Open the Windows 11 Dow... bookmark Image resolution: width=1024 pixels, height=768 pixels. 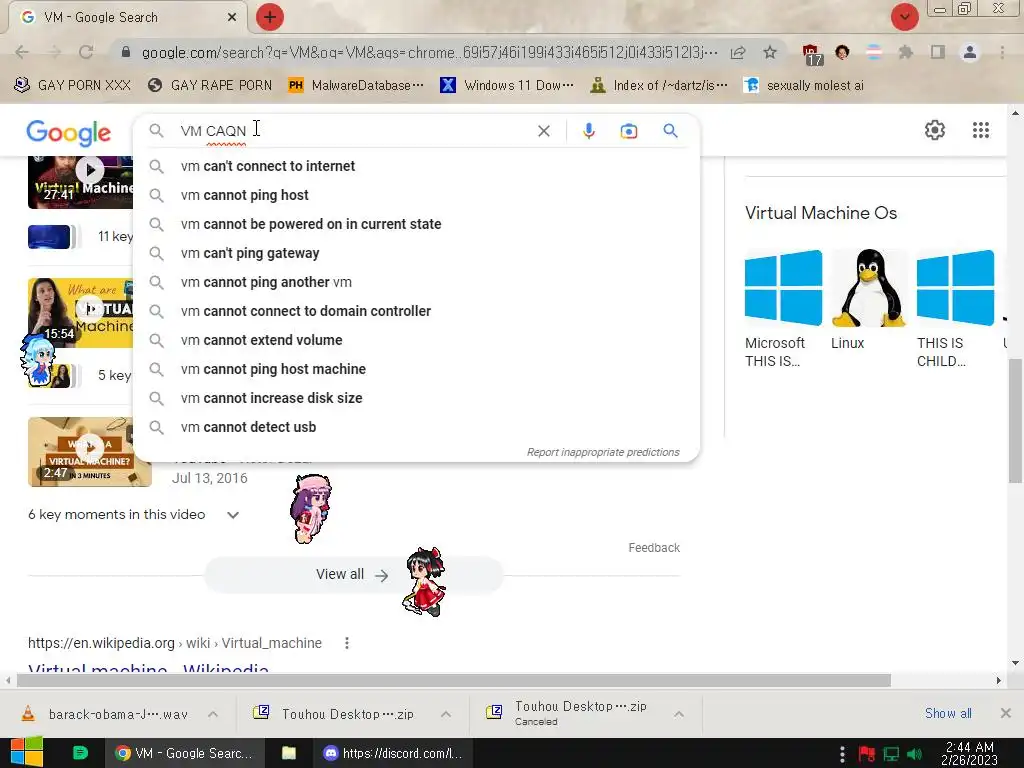507,86
